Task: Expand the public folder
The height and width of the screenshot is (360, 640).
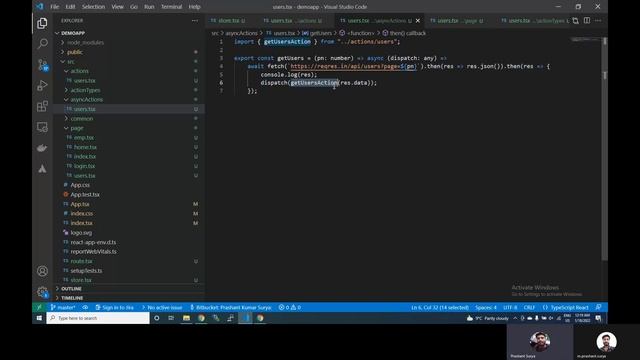Action: click(130, 52)
